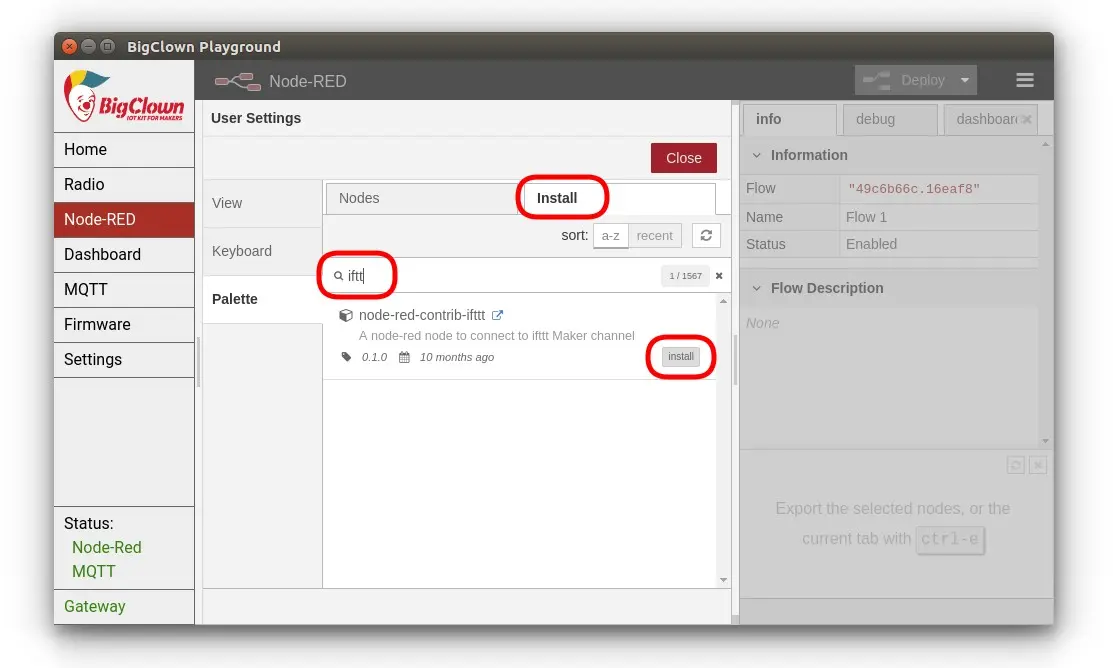Image resolution: width=1113 pixels, height=668 pixels.
Task: Click the Gateway status link
Action: (94, 606)
